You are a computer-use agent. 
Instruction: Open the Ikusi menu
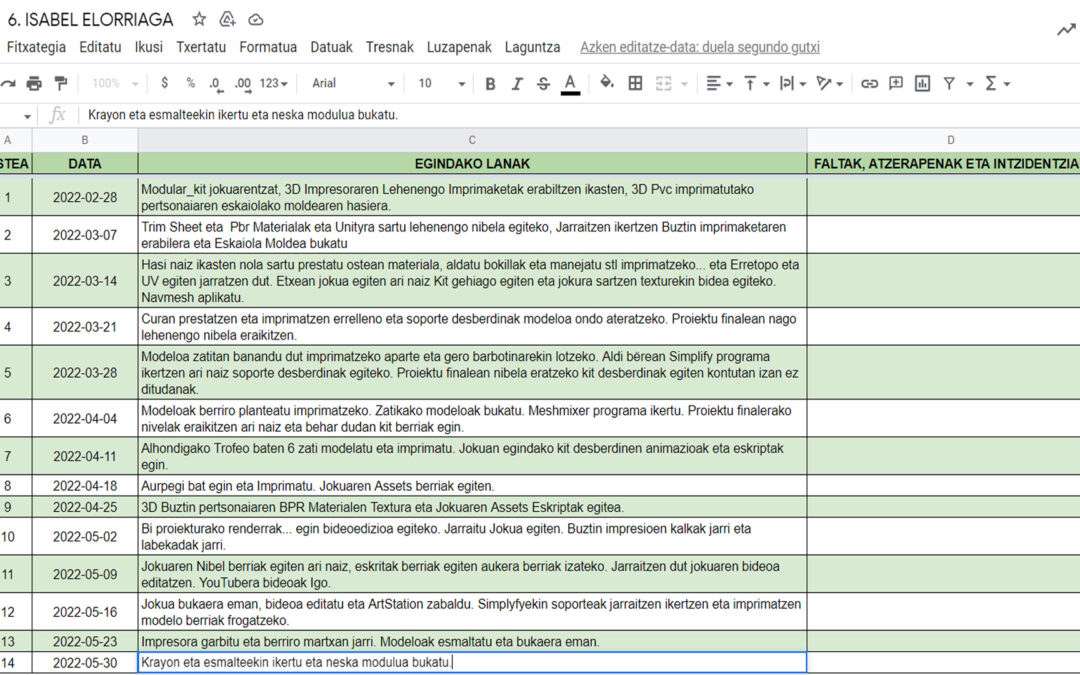[x=149, y=47]
